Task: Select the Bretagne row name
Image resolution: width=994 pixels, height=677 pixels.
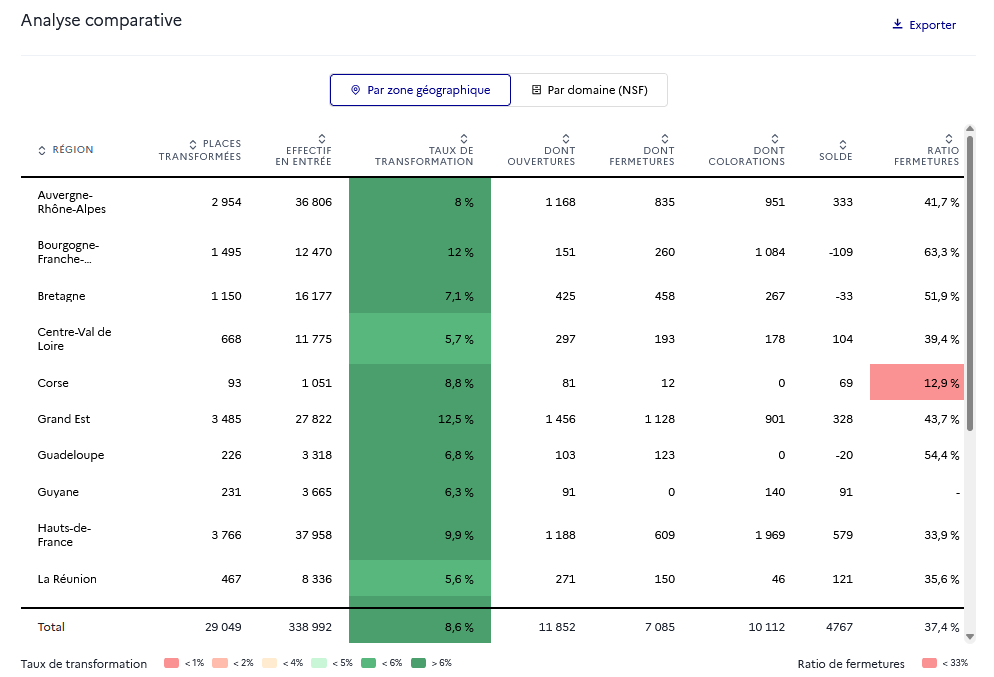Action: click(61, 296)
